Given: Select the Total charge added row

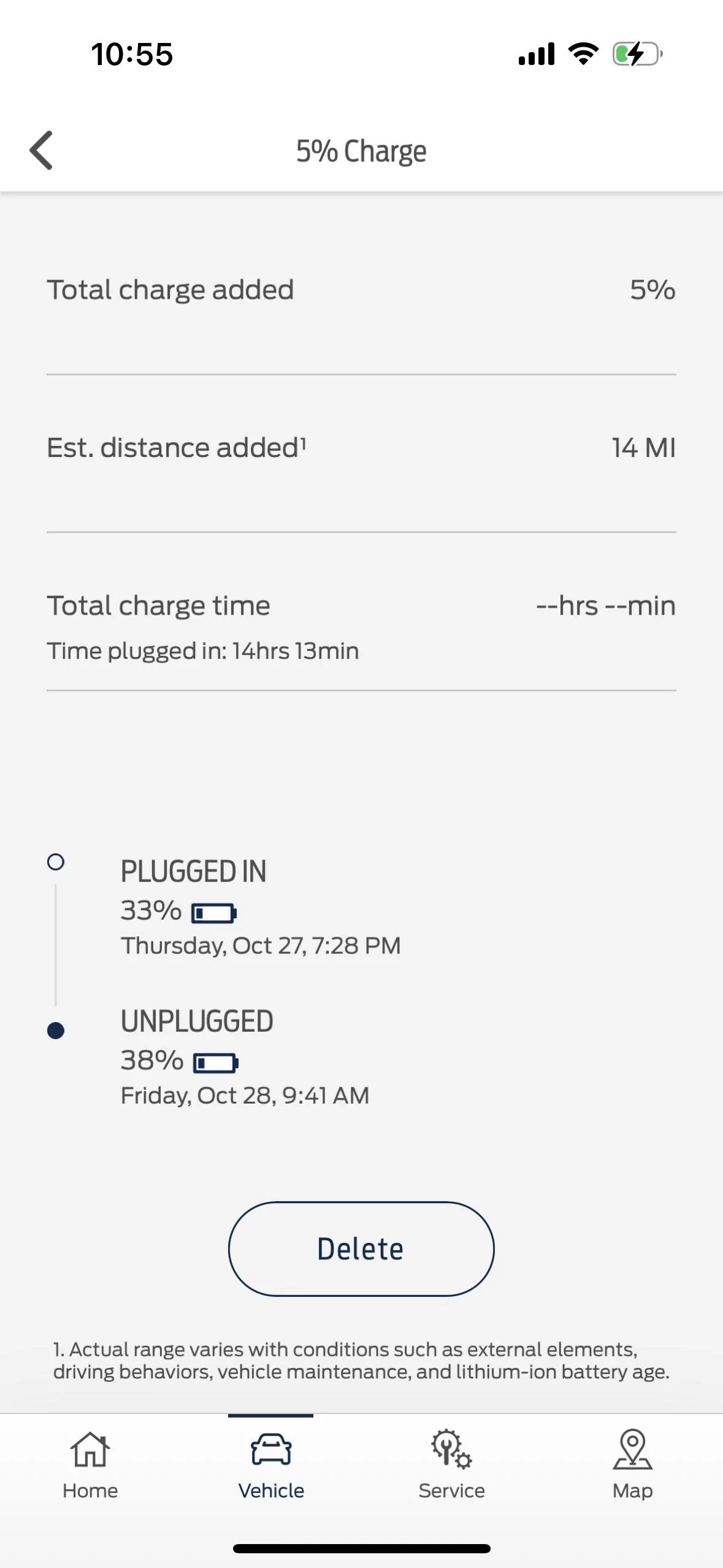Looking at the screenshot, I should pyautogui.click(x=361, y=290).
